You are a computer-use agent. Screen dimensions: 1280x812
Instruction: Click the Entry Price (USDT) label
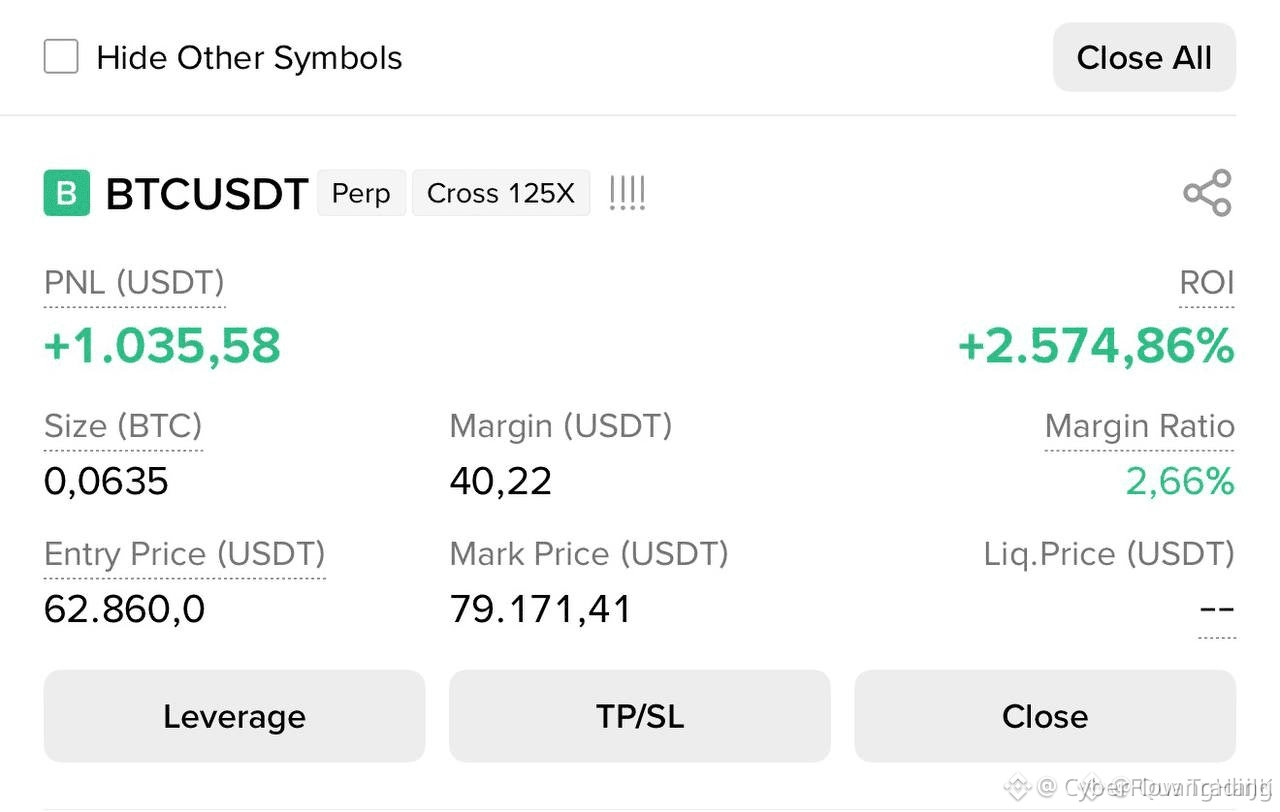point(185,554)
